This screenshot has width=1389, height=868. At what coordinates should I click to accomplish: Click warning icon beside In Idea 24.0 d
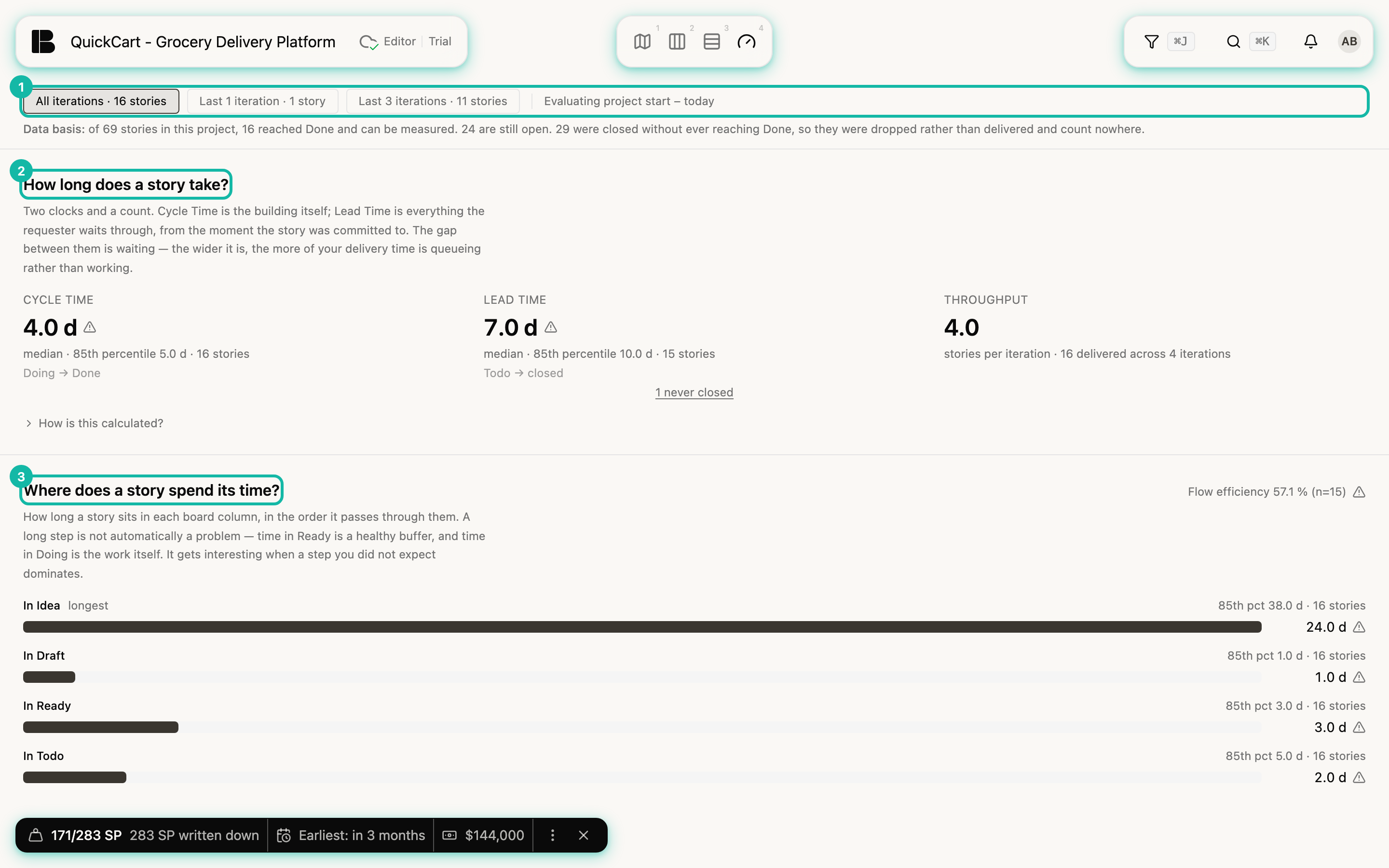[x=1359, y=627]
